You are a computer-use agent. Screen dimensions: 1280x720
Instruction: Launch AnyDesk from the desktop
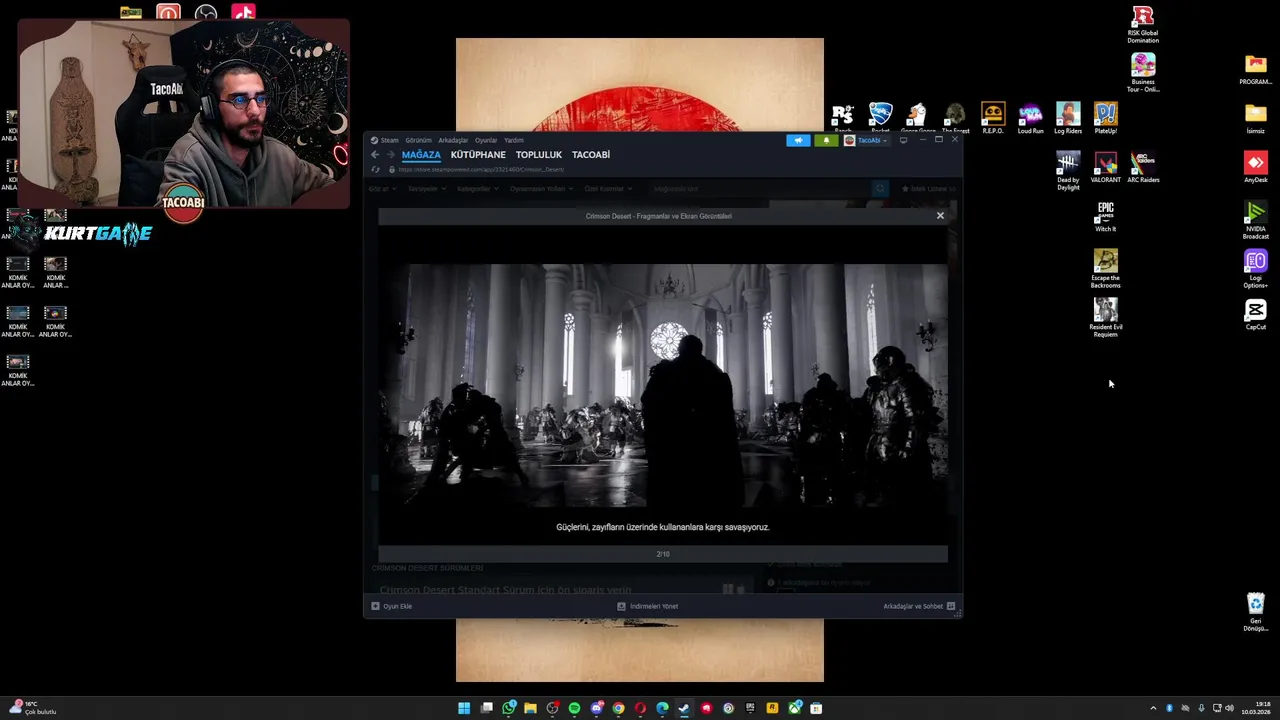click(x=1255, y=168)
